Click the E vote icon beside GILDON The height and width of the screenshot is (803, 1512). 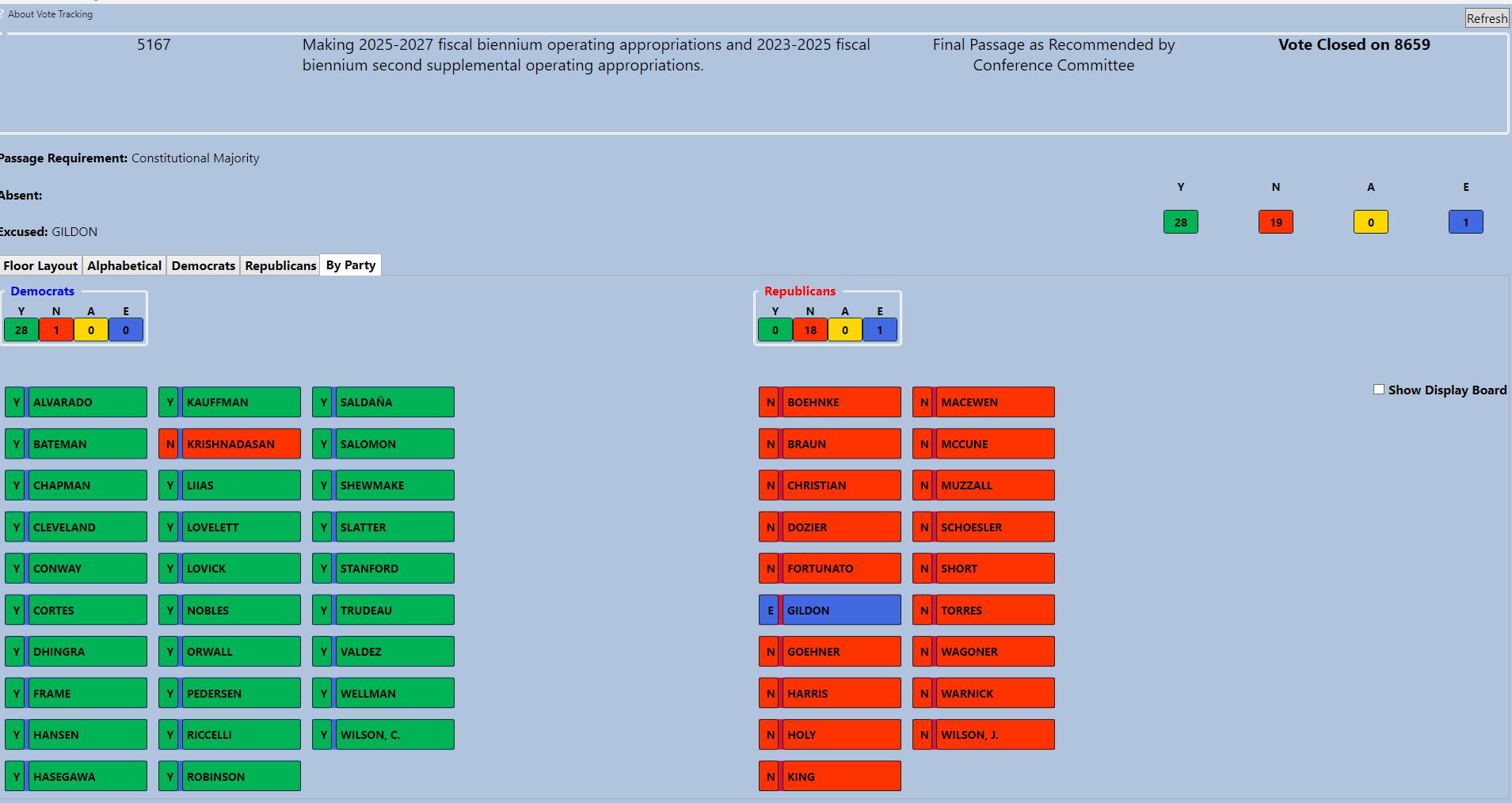(x=769, y=611)
